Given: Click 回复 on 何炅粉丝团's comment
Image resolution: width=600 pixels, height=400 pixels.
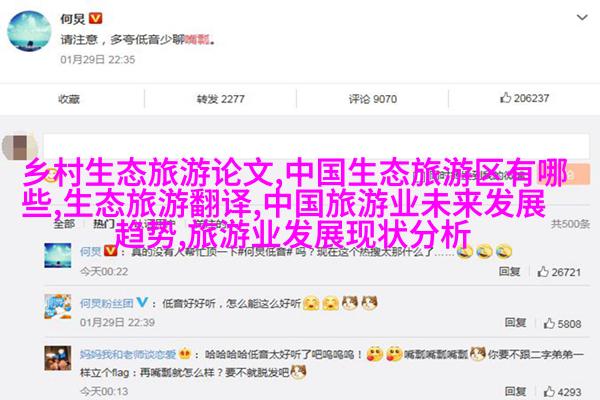Looking at the screenshot, I should click(x=515, y=323).
